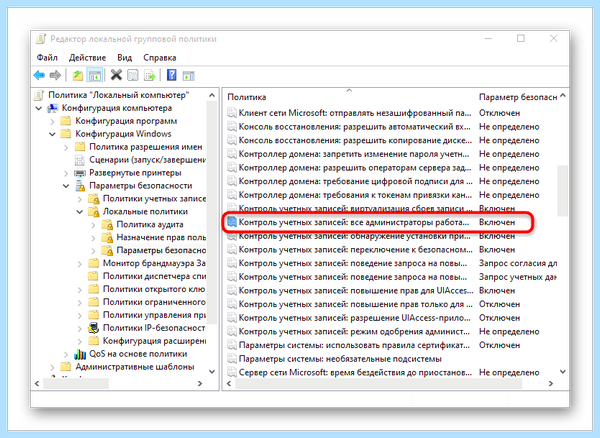The height and width of the screenshot is (438, 600).
Task: Expand Конфигурация программ node
Action: pos(52,122)
